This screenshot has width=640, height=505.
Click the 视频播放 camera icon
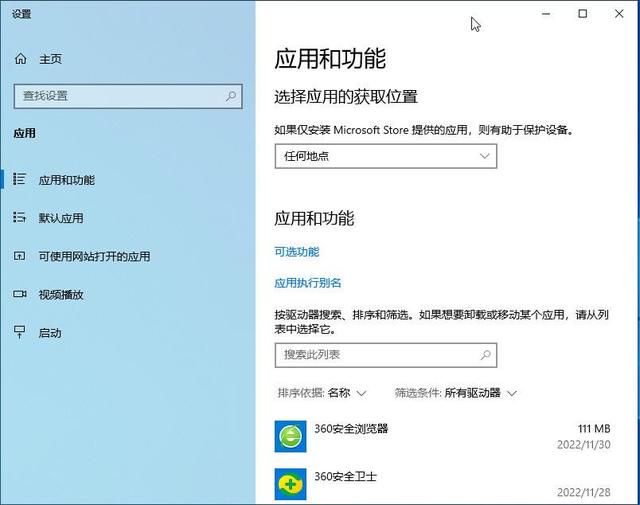19,294
